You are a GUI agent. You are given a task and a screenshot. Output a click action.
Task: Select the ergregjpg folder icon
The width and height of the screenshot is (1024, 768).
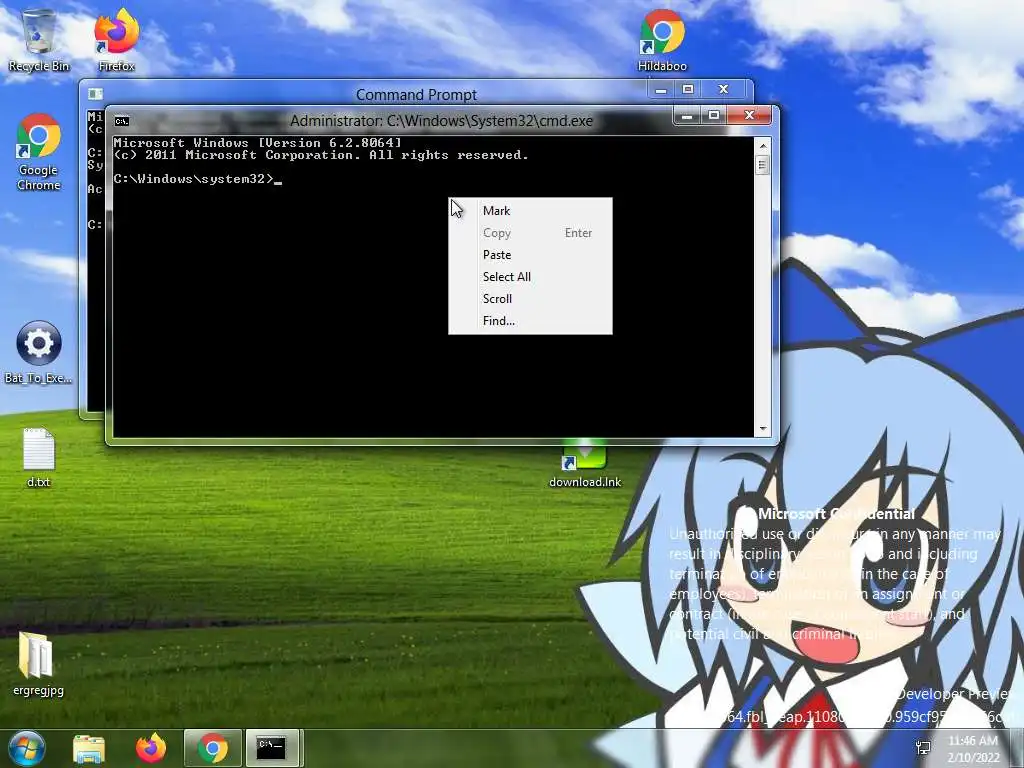(x=39, y=664)
